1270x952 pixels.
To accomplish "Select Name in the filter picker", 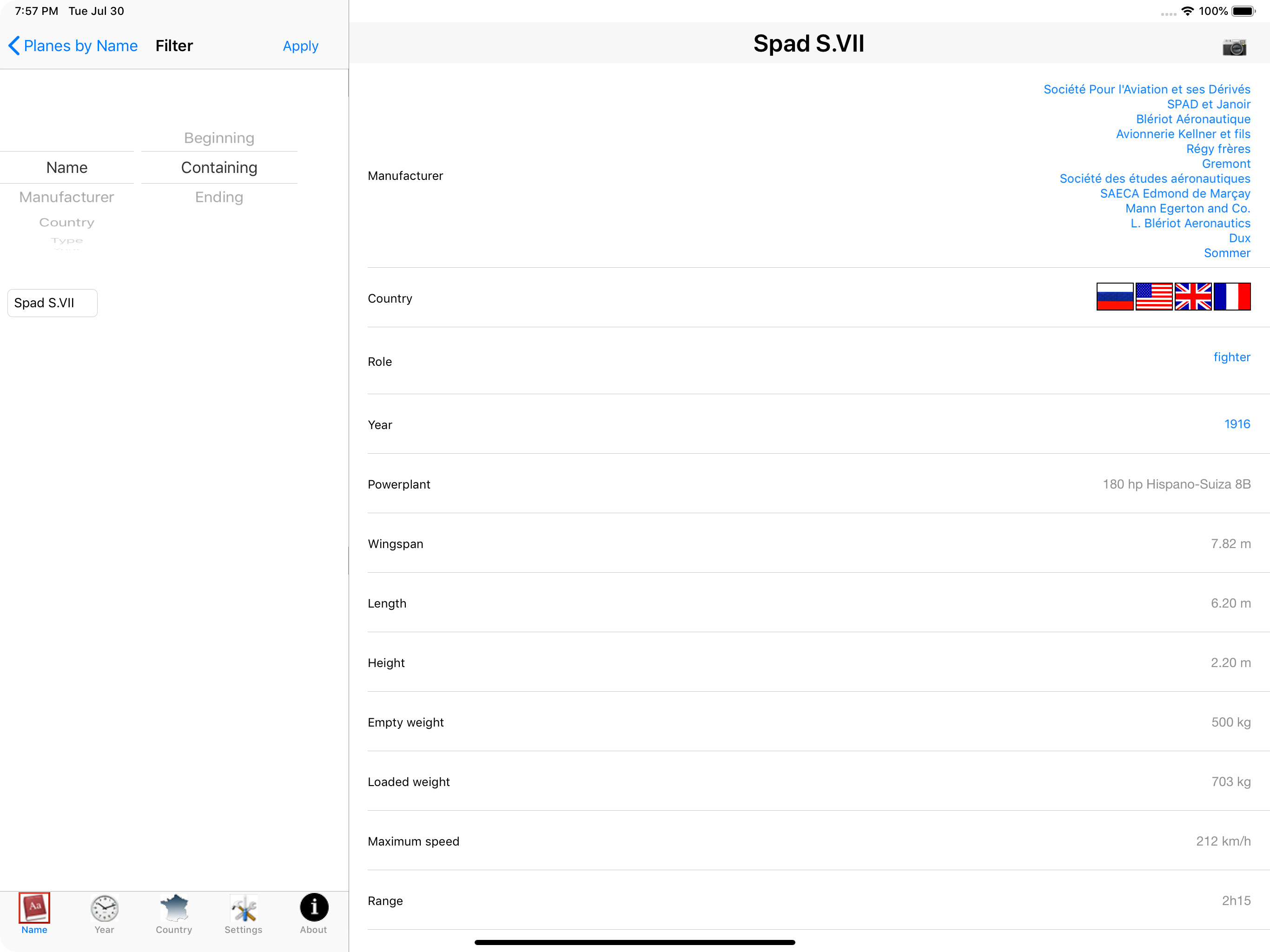I will (67, 168).
